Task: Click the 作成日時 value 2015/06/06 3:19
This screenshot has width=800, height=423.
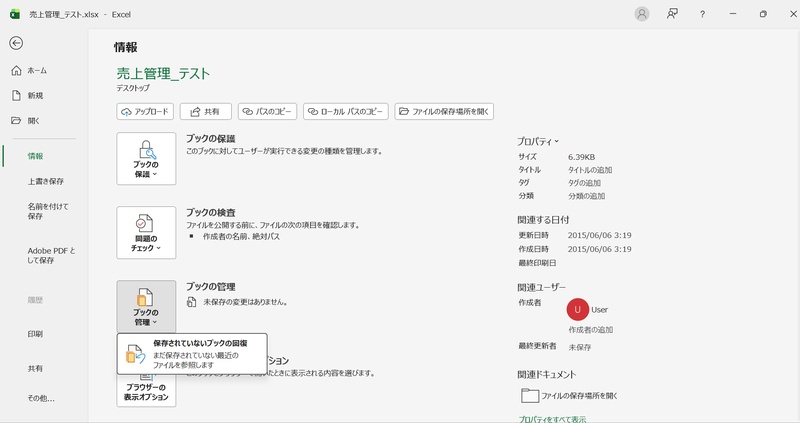Action: click(599, 249)
